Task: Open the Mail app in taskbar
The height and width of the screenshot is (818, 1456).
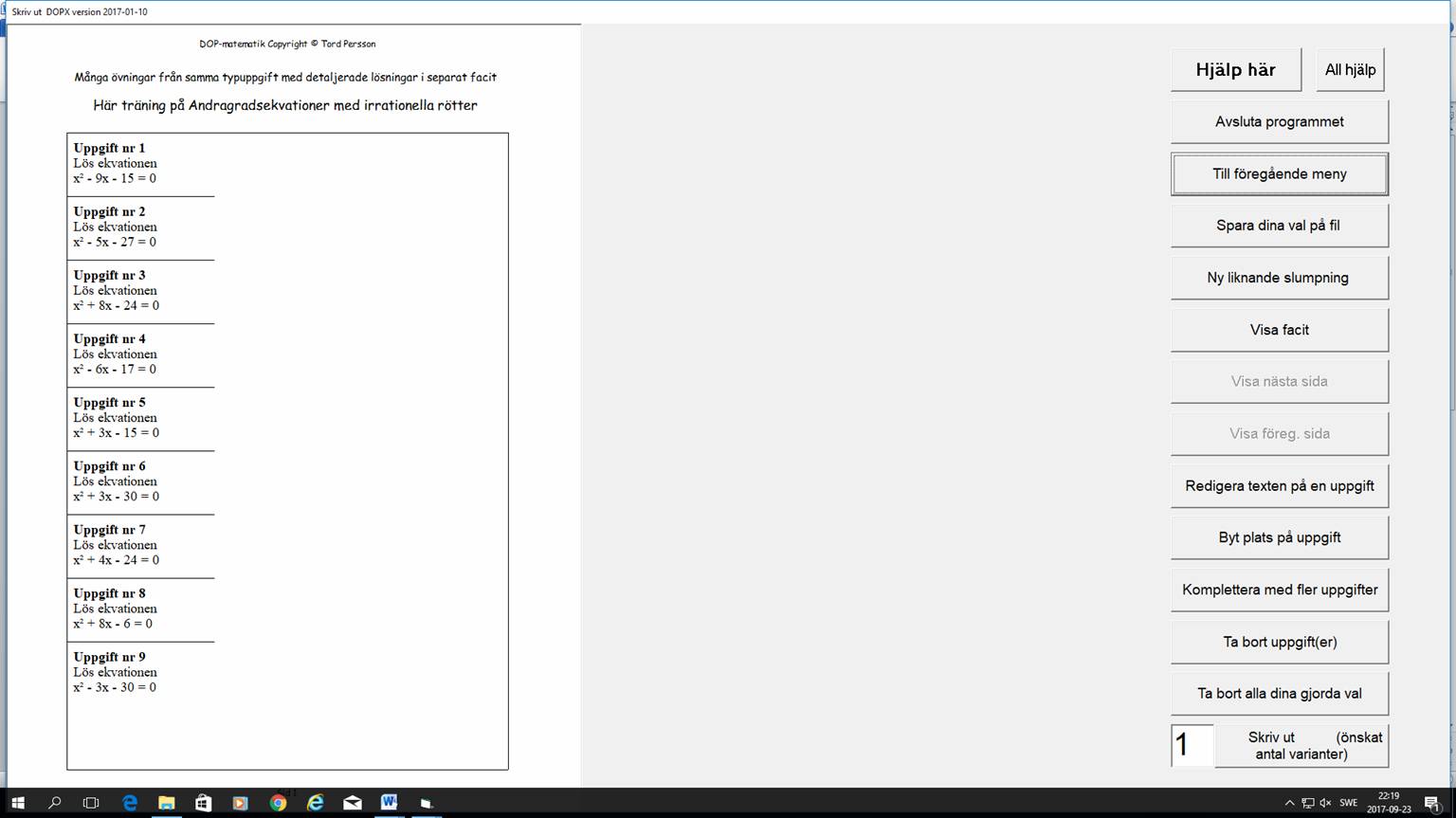Action: [x=352, y=803]
